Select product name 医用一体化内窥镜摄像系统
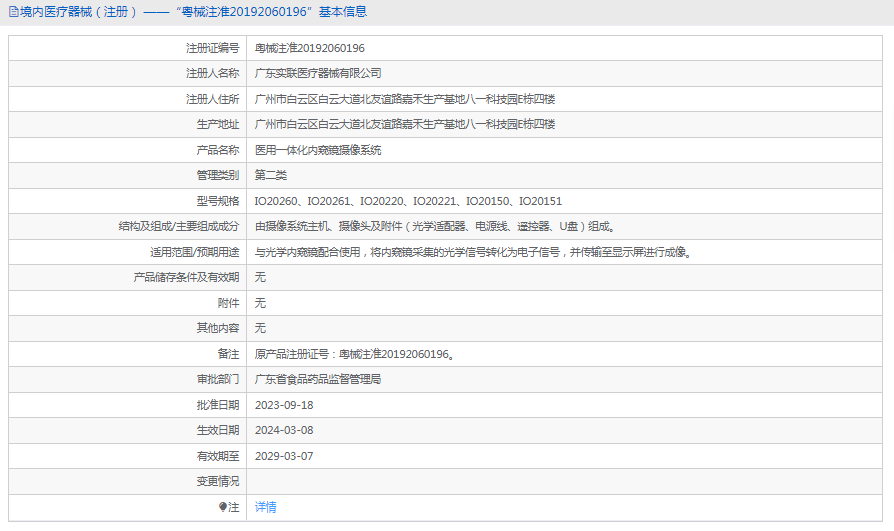Screen dimensions: 894x531 point(318,150)
